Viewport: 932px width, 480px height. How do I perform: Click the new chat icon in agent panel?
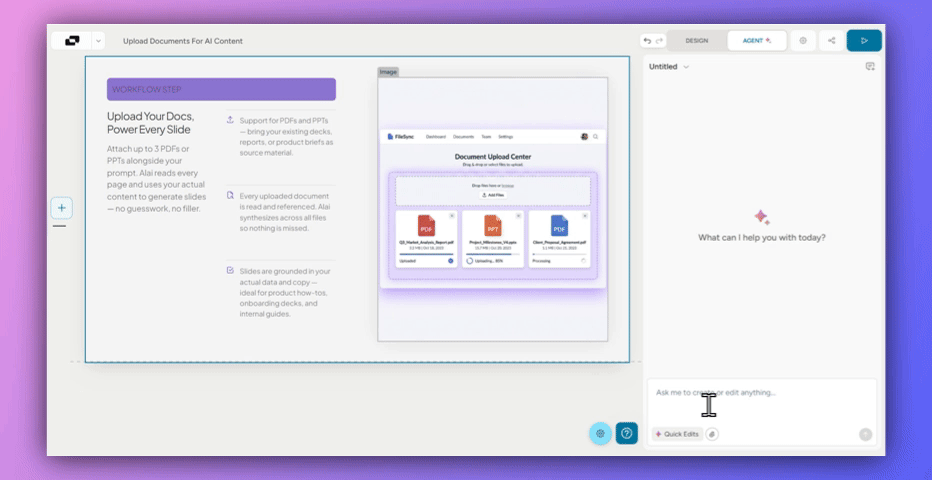click(870, 67)
